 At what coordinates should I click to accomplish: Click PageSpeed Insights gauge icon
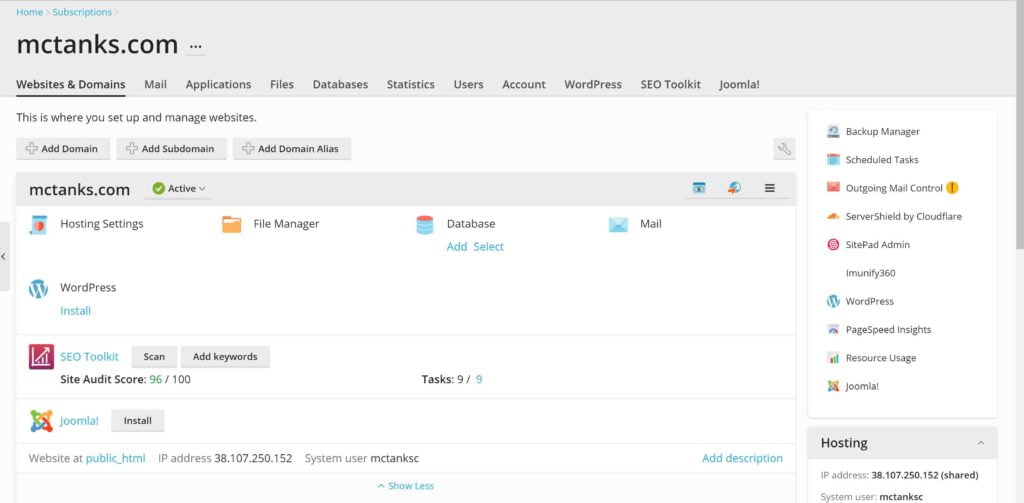point(833,329)
